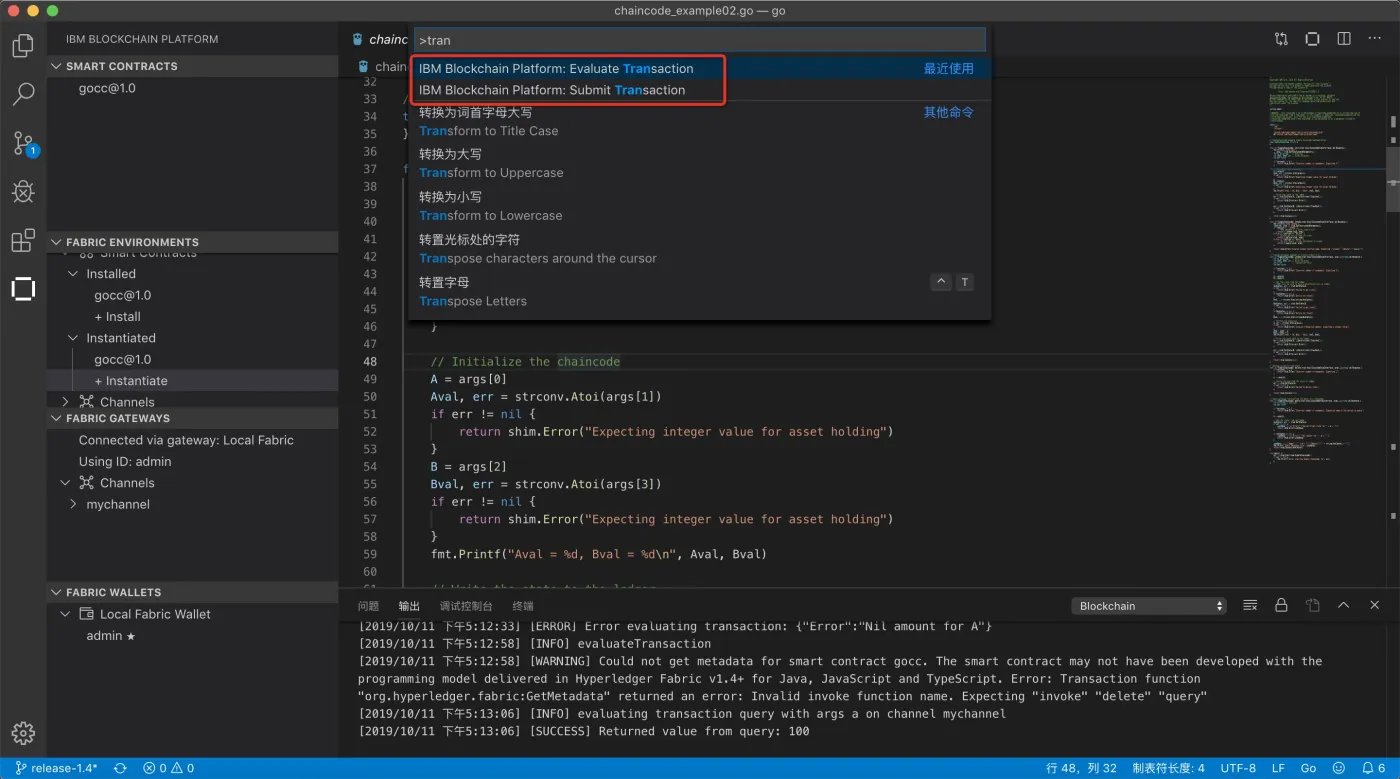
Task: Click the Channels icon under Fabric Gateways
Action: [x=88, y=483]
